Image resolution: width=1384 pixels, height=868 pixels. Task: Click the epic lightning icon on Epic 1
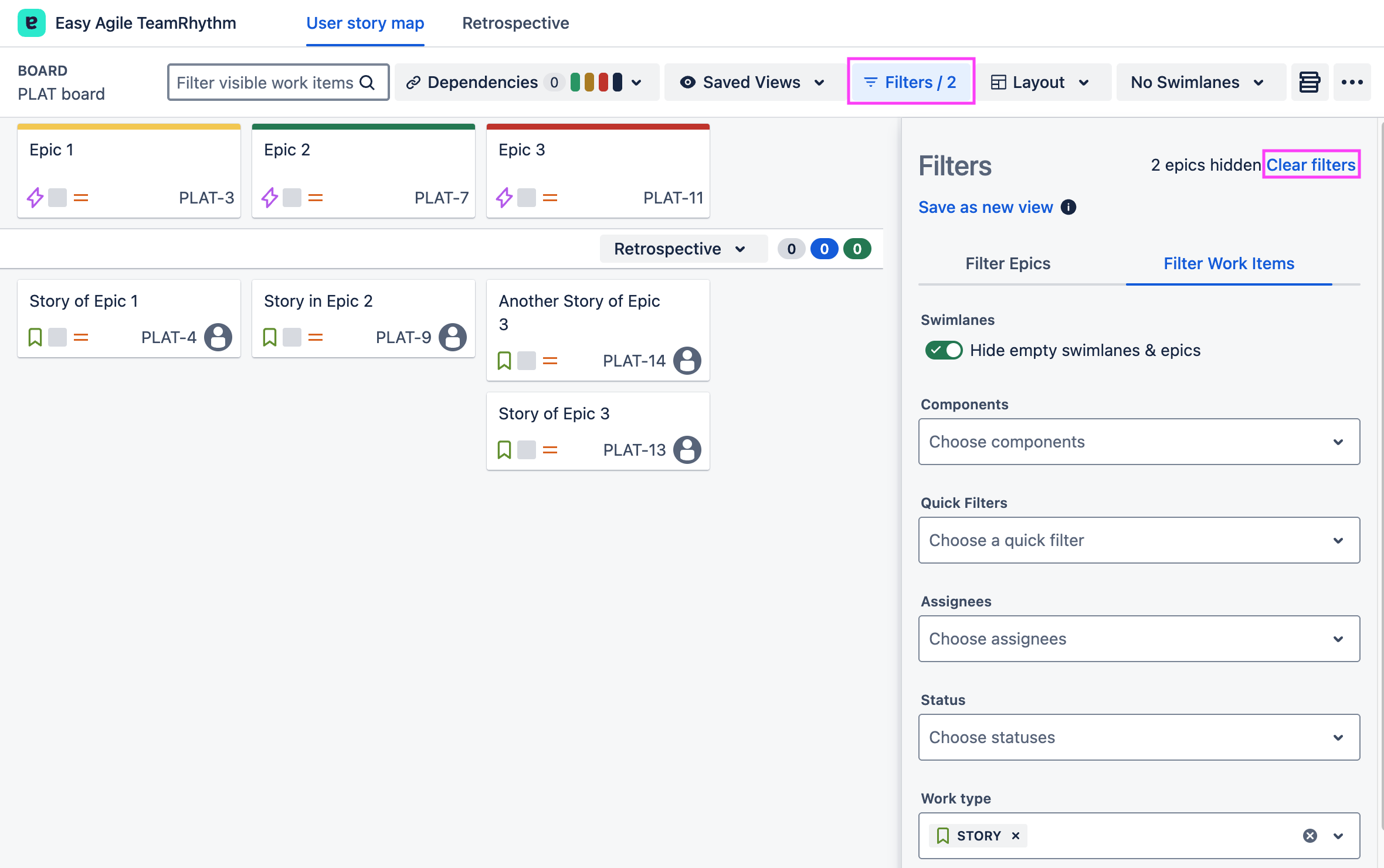tap(35, 198)
